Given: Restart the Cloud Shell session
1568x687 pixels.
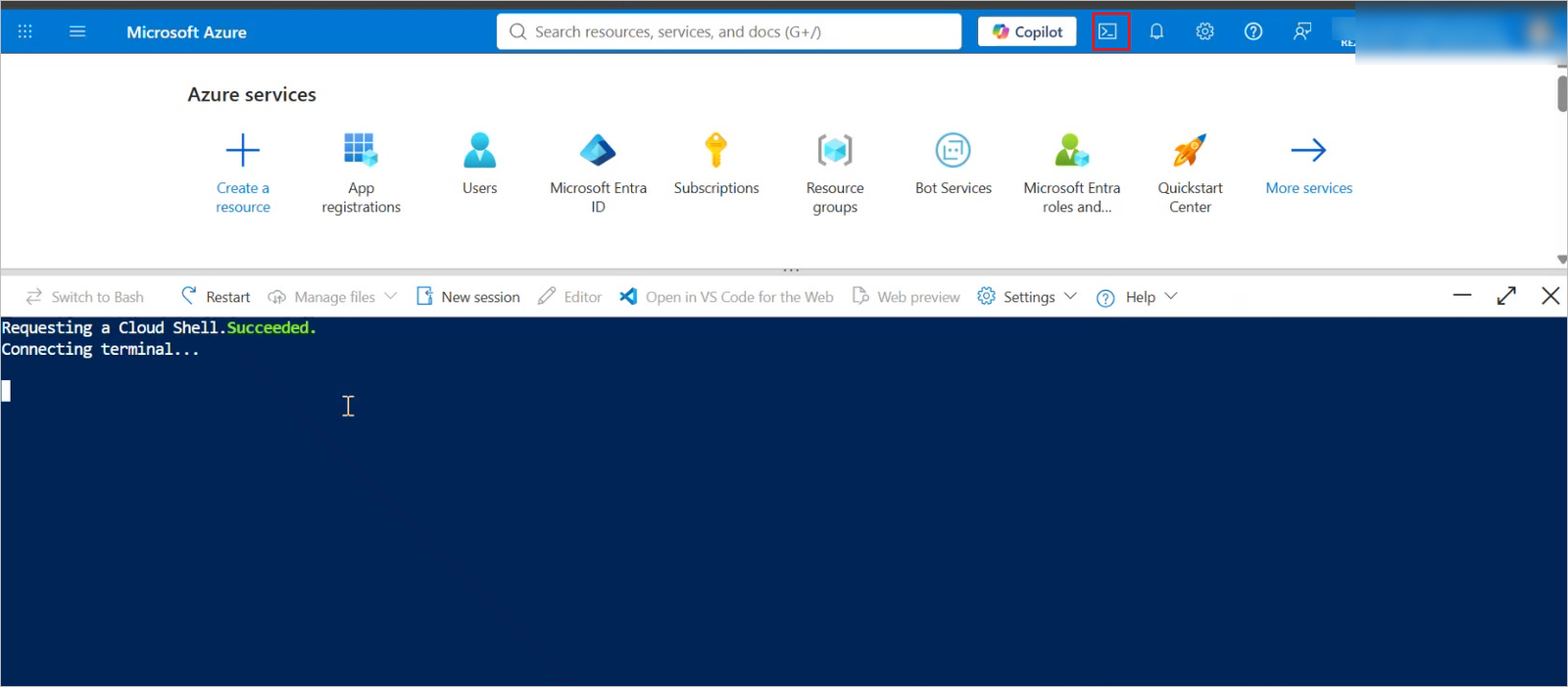Looking at the screenshot, I should click(x=216, y=297).
